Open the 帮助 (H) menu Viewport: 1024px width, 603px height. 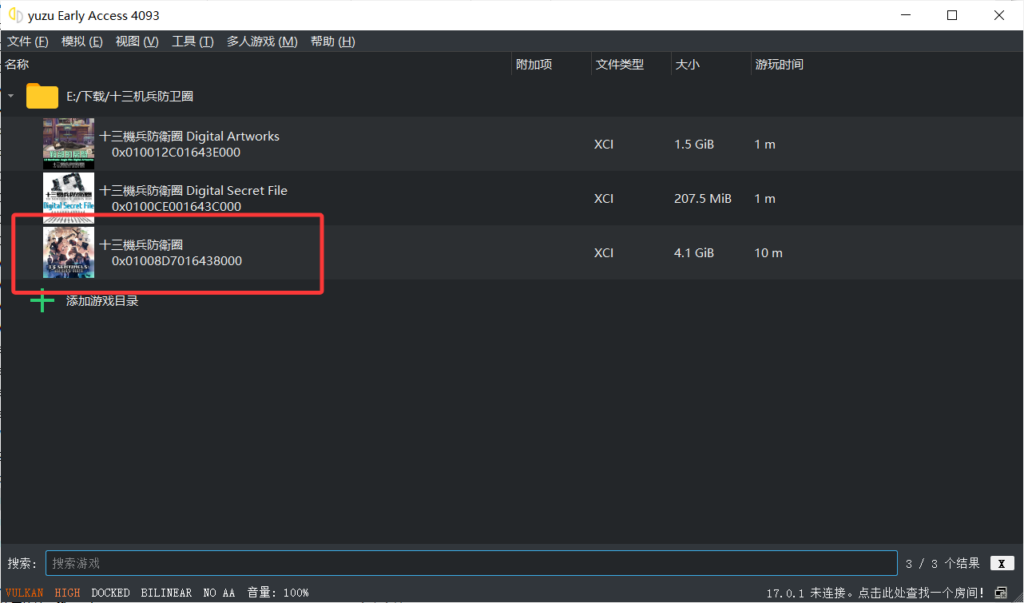[x=332, y=41]
